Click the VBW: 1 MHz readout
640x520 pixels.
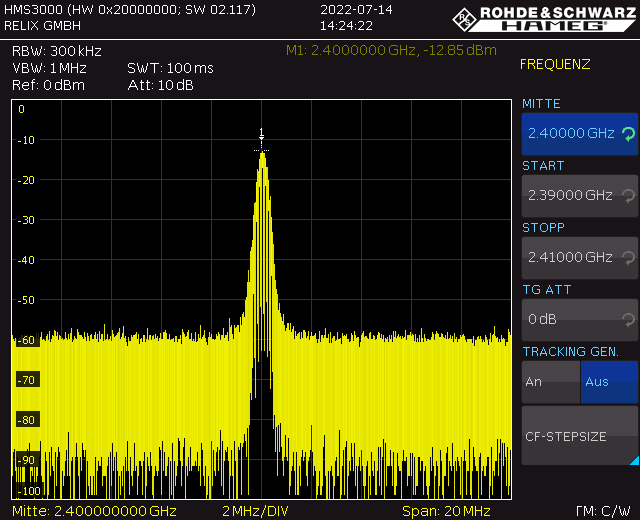pyautogui.click(x=49, y=68)
